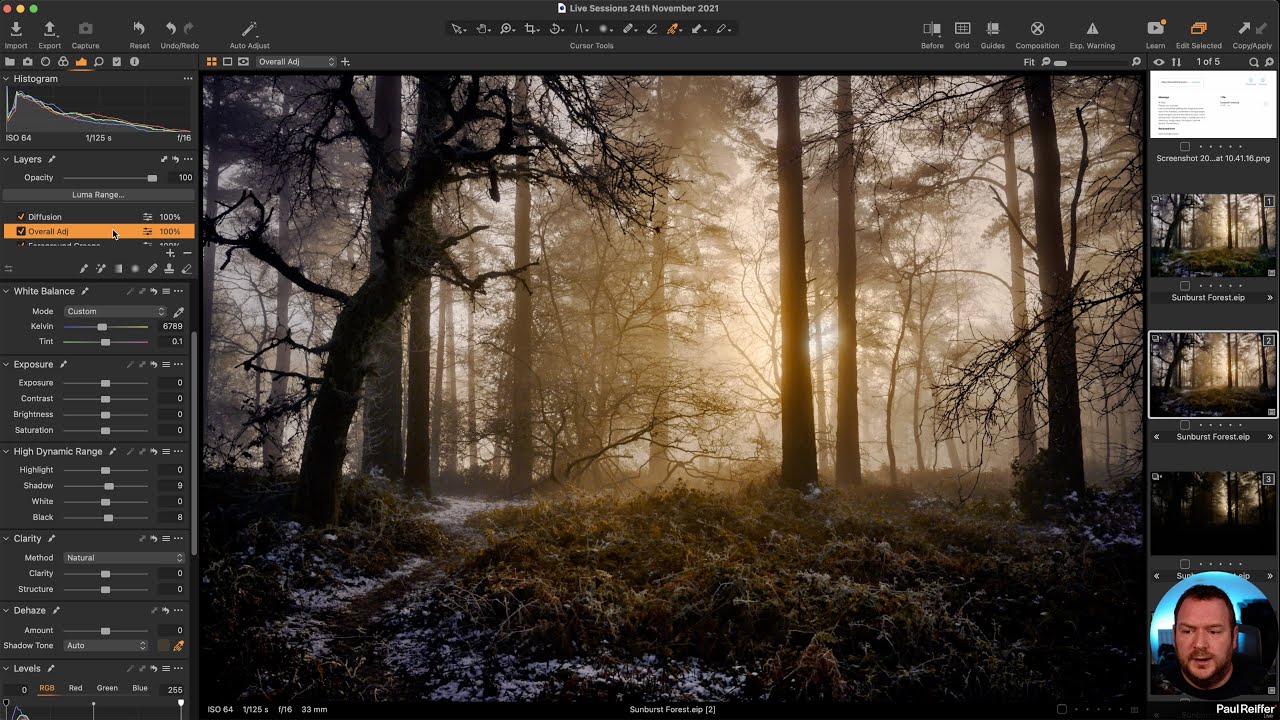
Task: Toggle proof margin view in the viewer bar
Action: tap(243, 62)
